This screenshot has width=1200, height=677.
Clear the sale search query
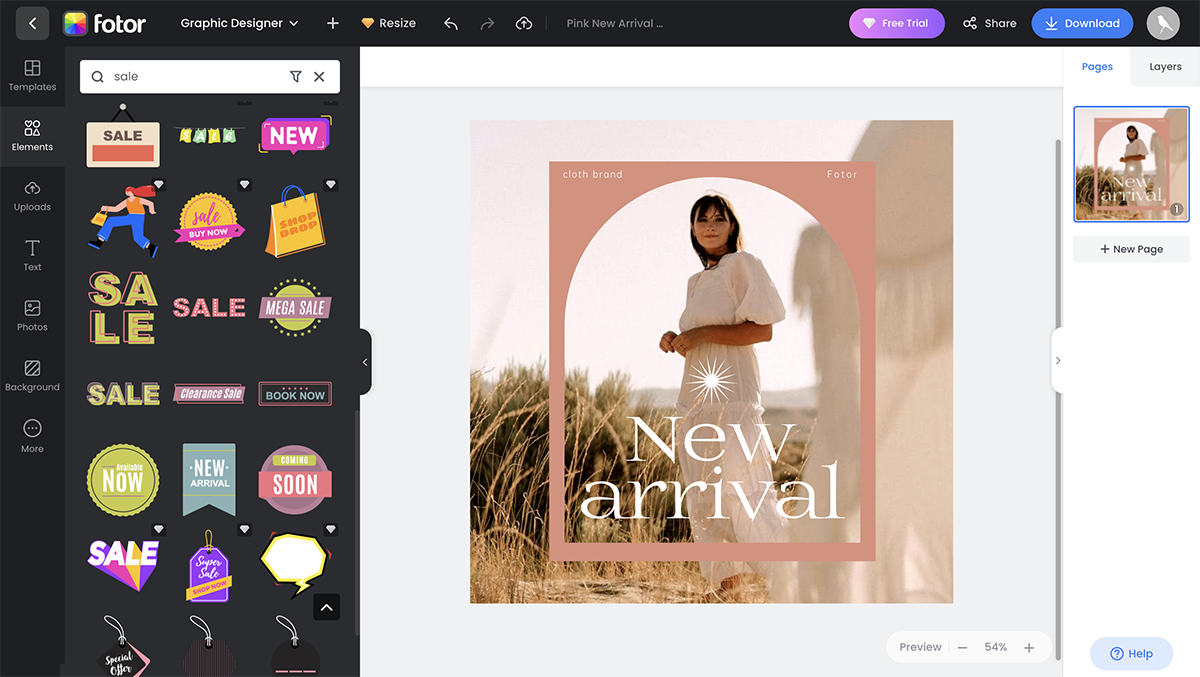[x=319, y=76]
